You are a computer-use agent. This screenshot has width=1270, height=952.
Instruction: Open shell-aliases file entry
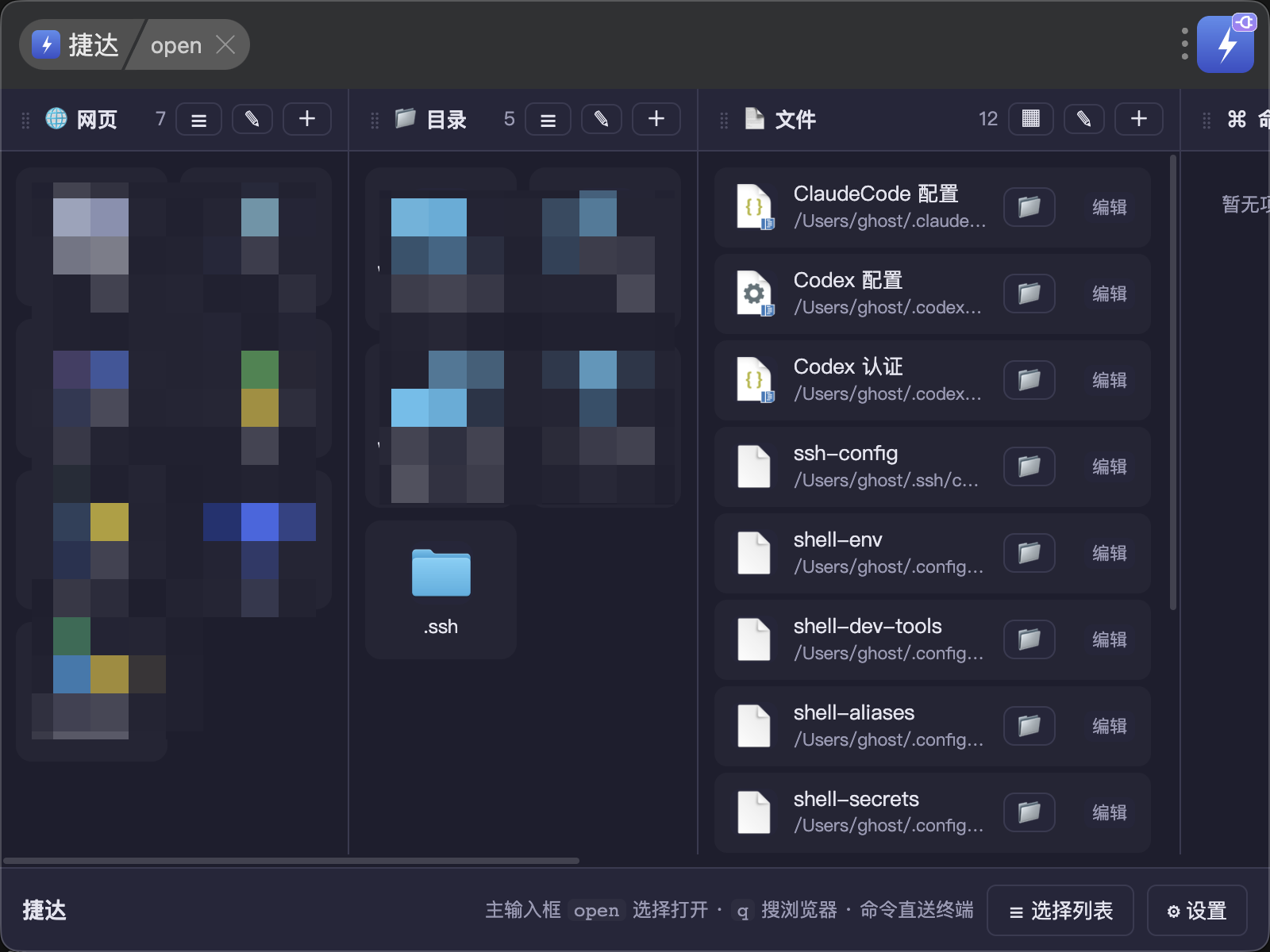pyautogui.click(x=933, y=726)
